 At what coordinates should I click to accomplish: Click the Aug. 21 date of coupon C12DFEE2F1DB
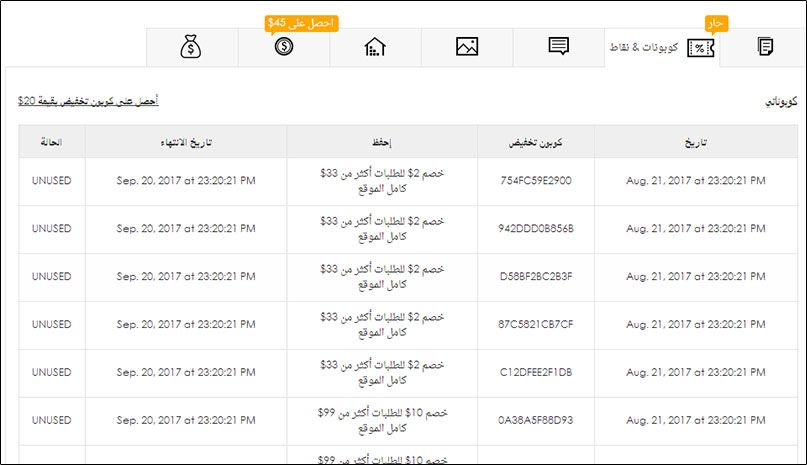pos(696,372)
